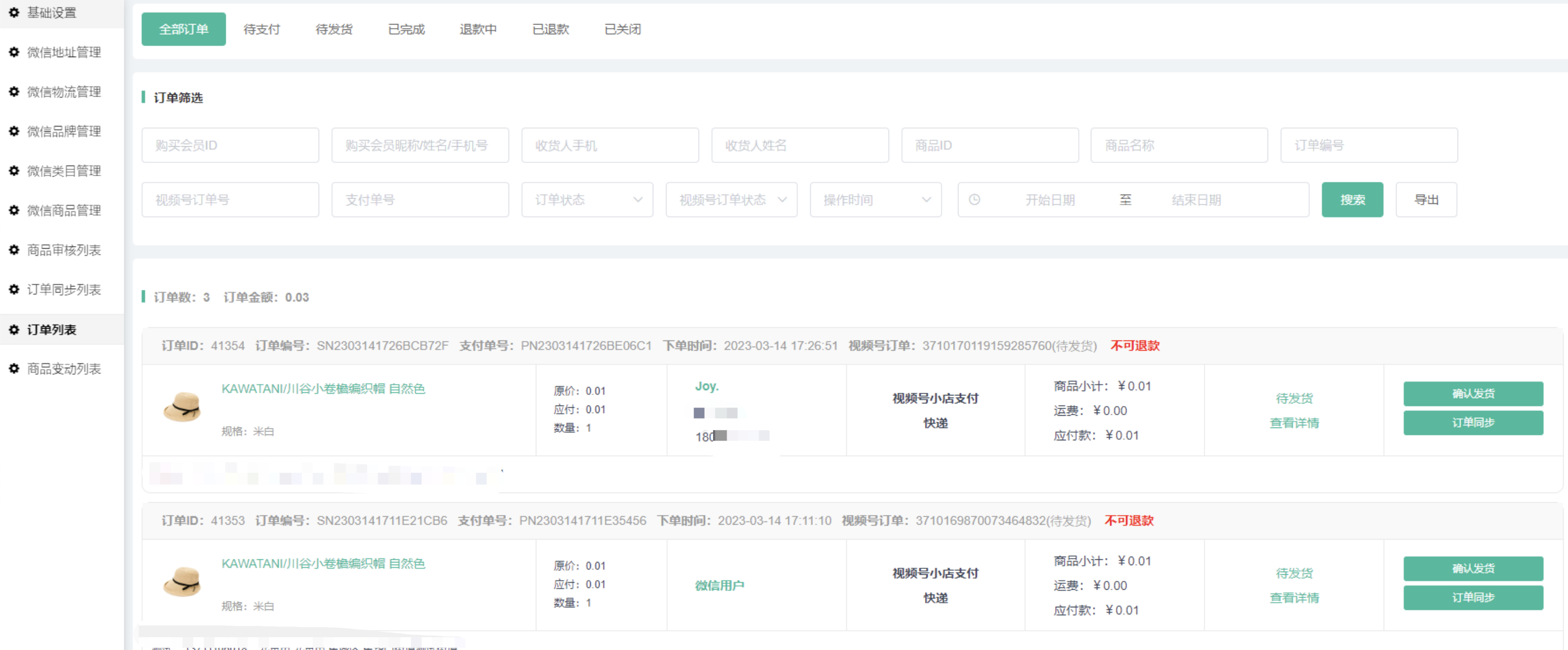Click the clock icon in date range field
1568x650 pixels.
click(x=974, y=200)
